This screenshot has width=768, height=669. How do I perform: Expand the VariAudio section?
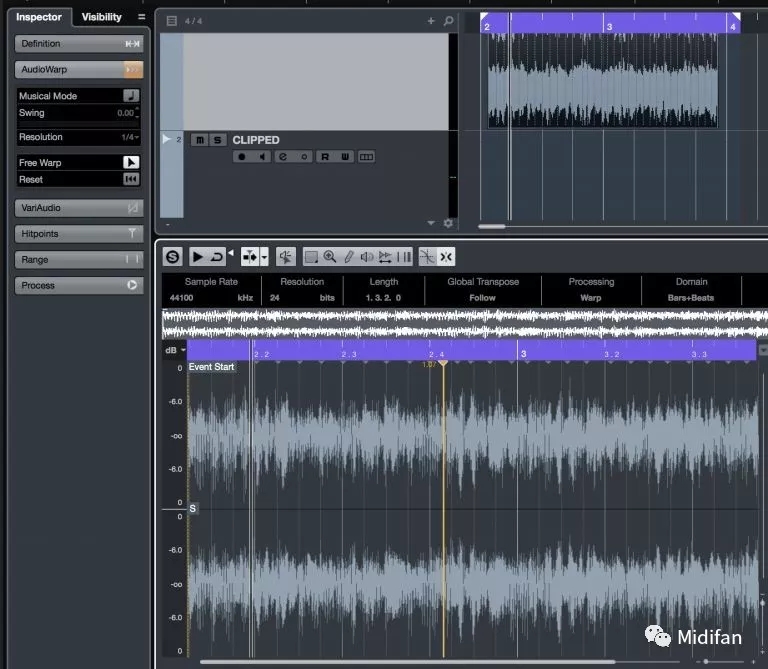pos(80,208)
